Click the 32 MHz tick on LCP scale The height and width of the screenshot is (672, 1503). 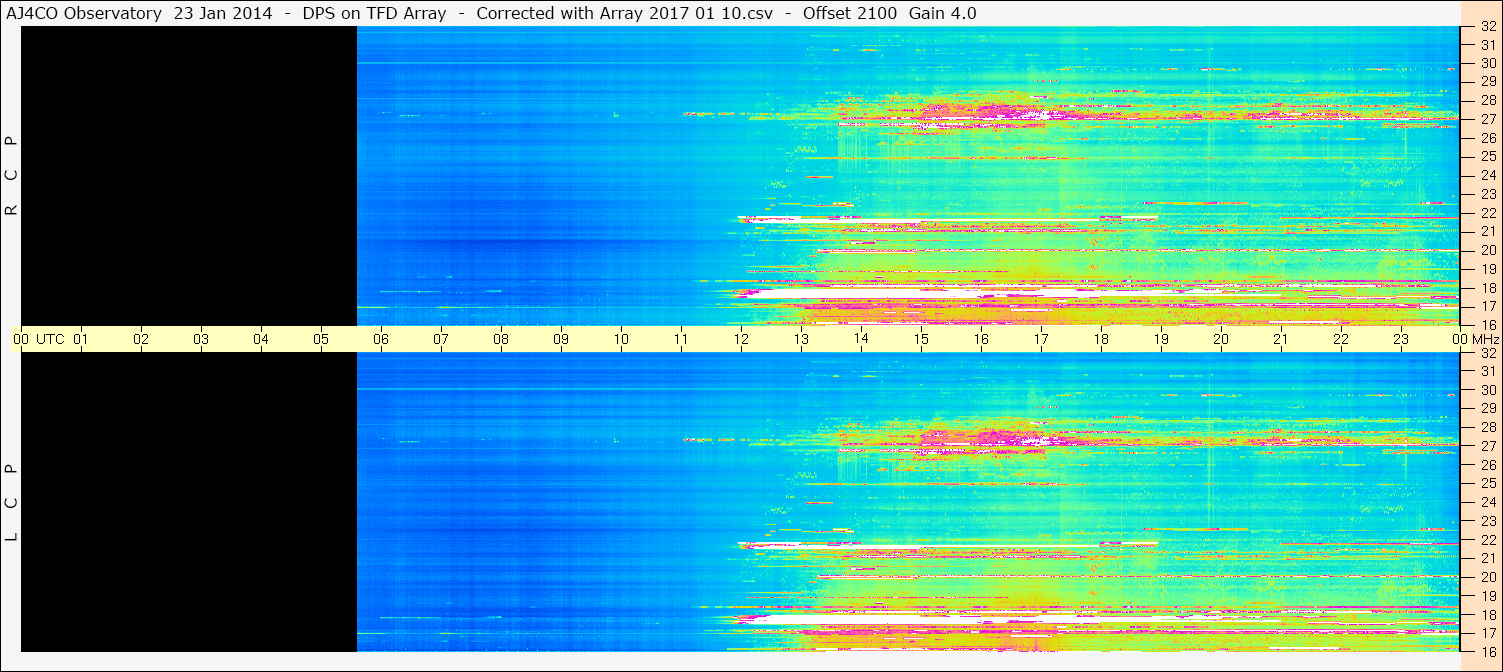(1487, 353)
